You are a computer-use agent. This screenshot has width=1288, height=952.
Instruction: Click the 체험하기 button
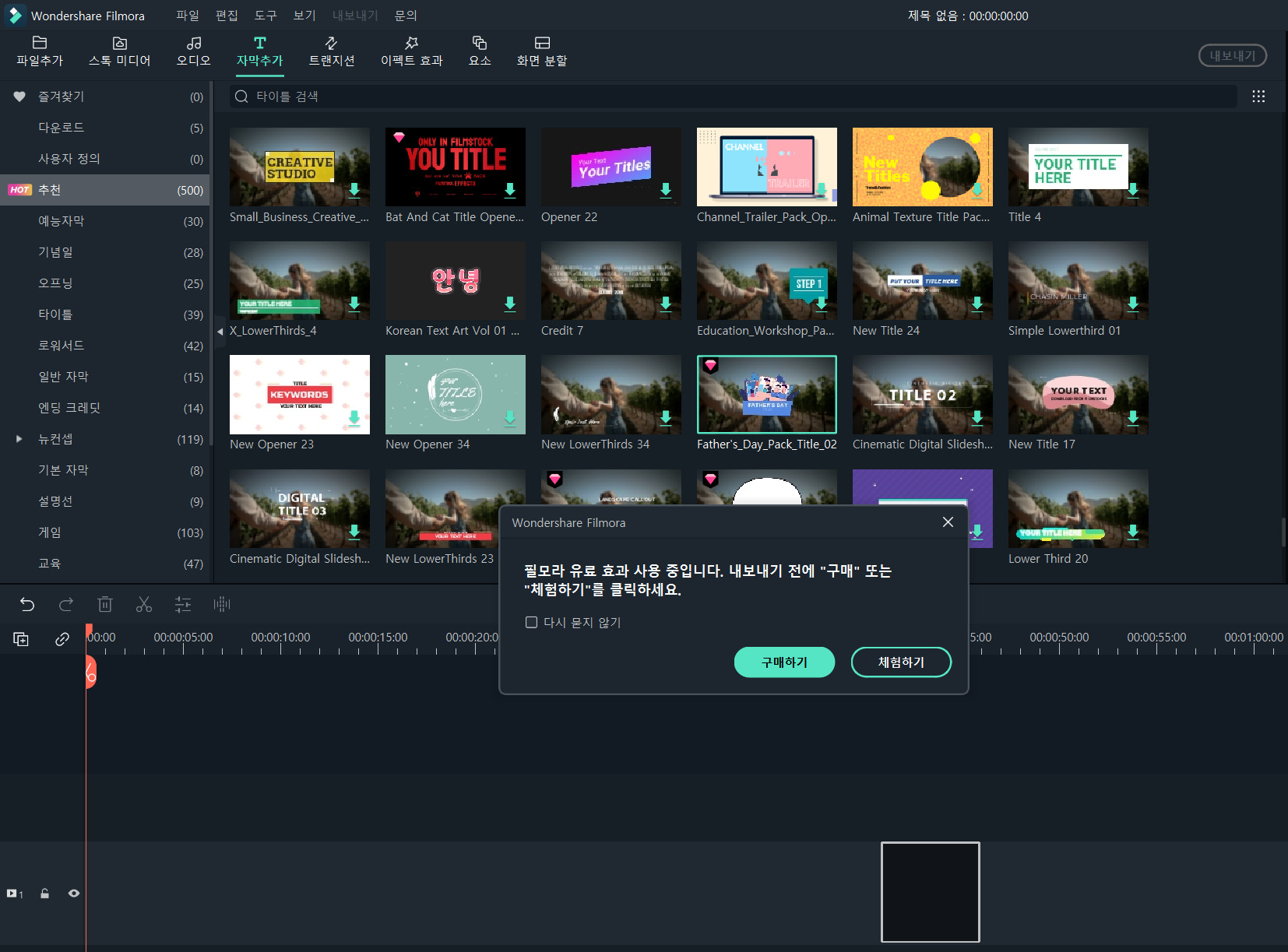click(901, 662)
